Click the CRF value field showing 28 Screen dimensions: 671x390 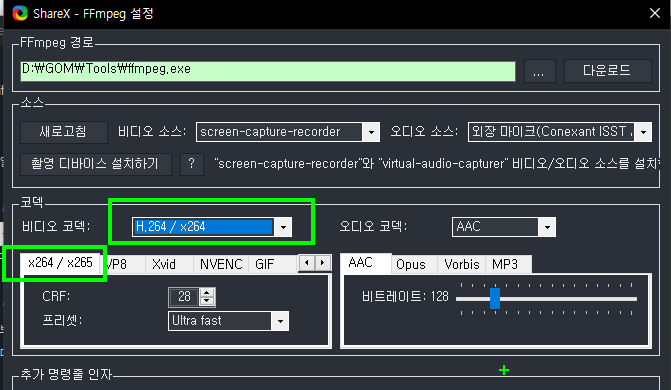pos(184,297)
